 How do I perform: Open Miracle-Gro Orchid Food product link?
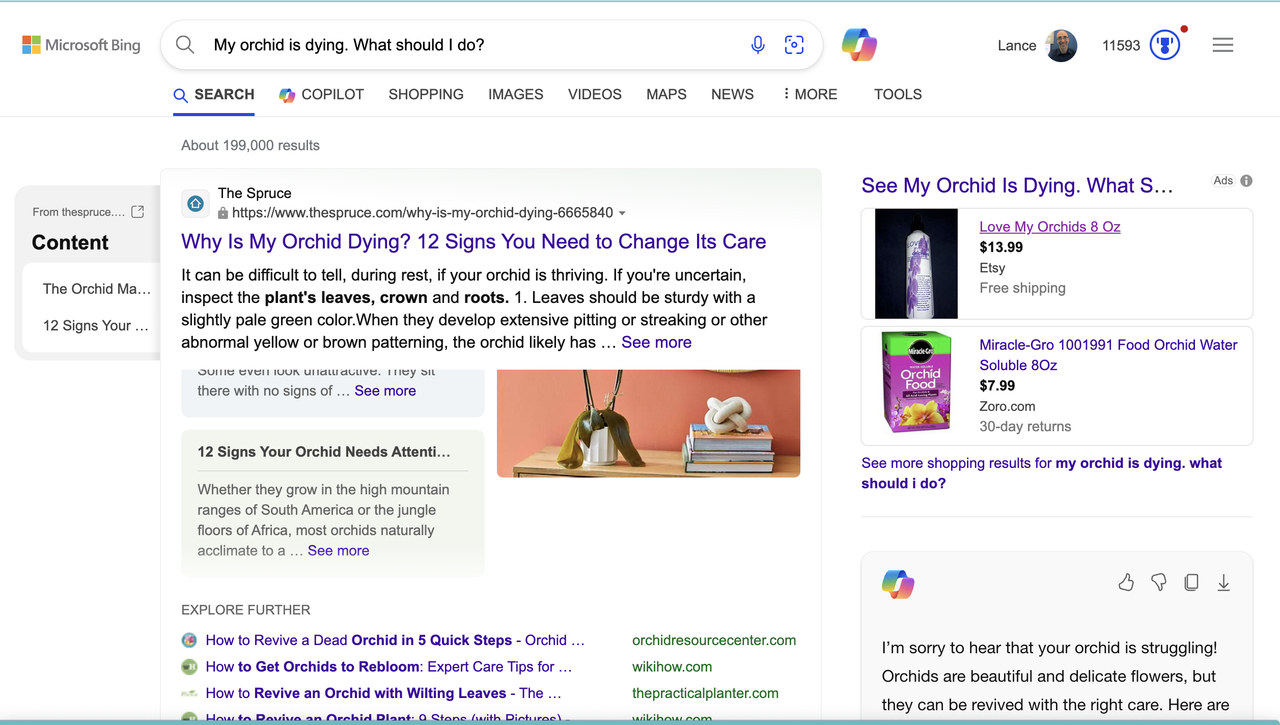pyautogui.click(x=1108, y=355)
